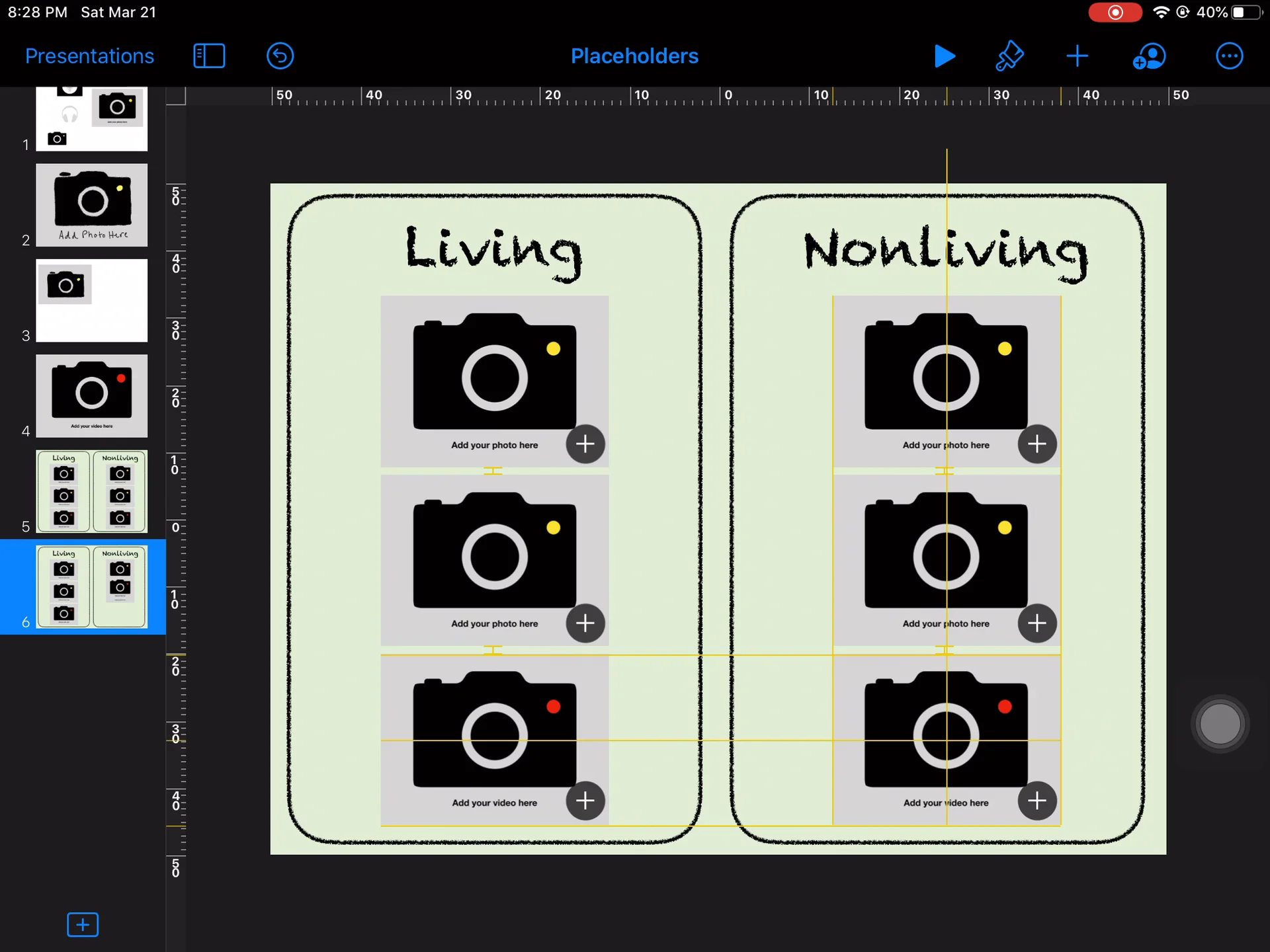
Task: Open the More options ellipsis menu
Action: pos(1229,56)
